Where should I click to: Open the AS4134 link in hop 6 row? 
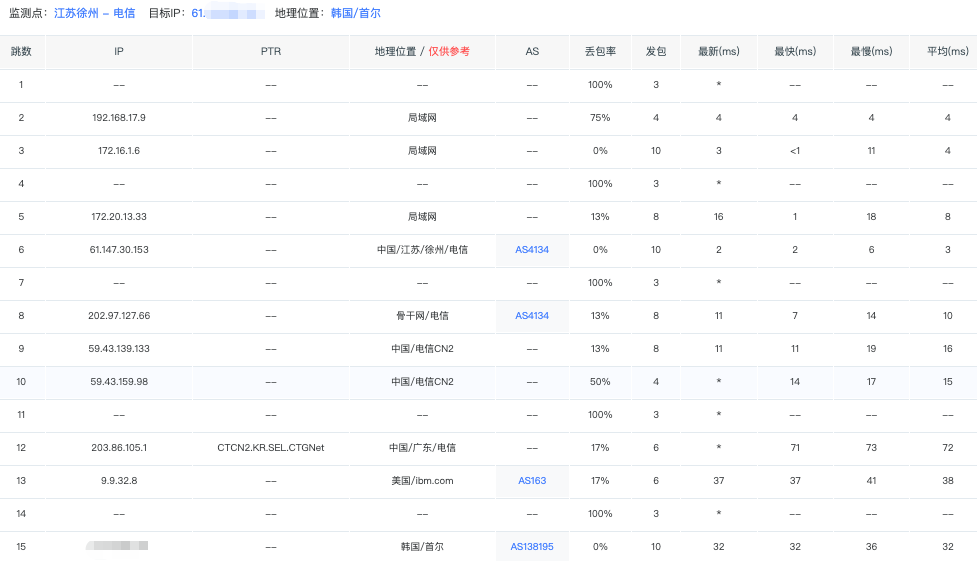pos(532,250)
